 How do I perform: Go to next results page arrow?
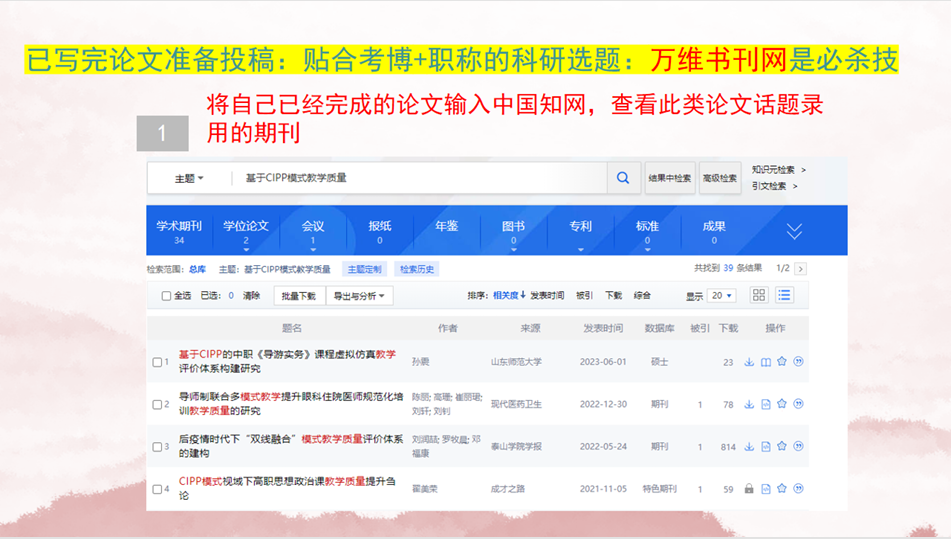pyautogui.click(x=800, y=269)
